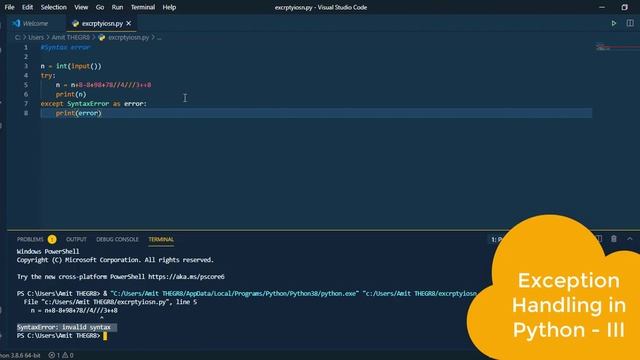This screenshot has height=360, width=640.
Task: Run Python file with play icon
Action: click(x=613, y=24)
